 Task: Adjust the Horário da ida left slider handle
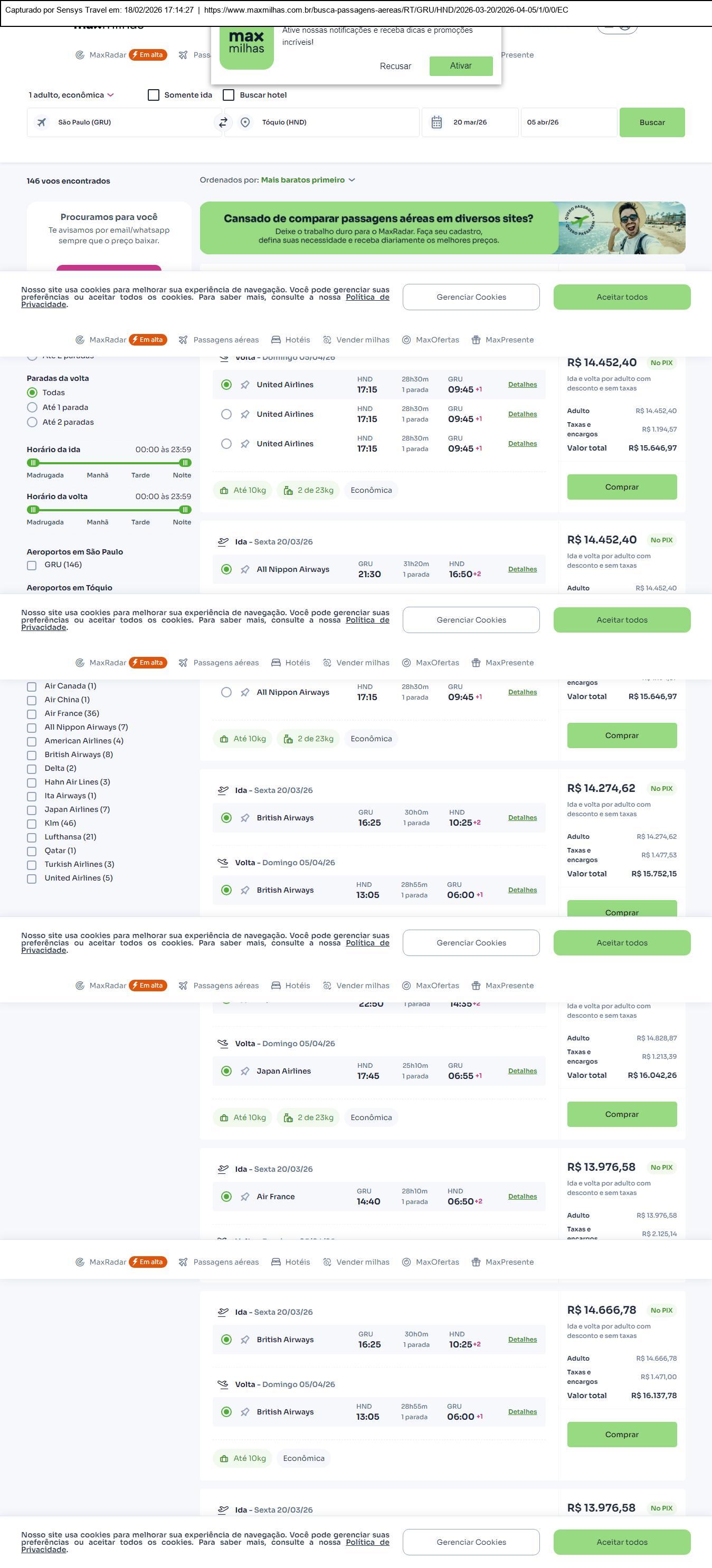[33, 463]
